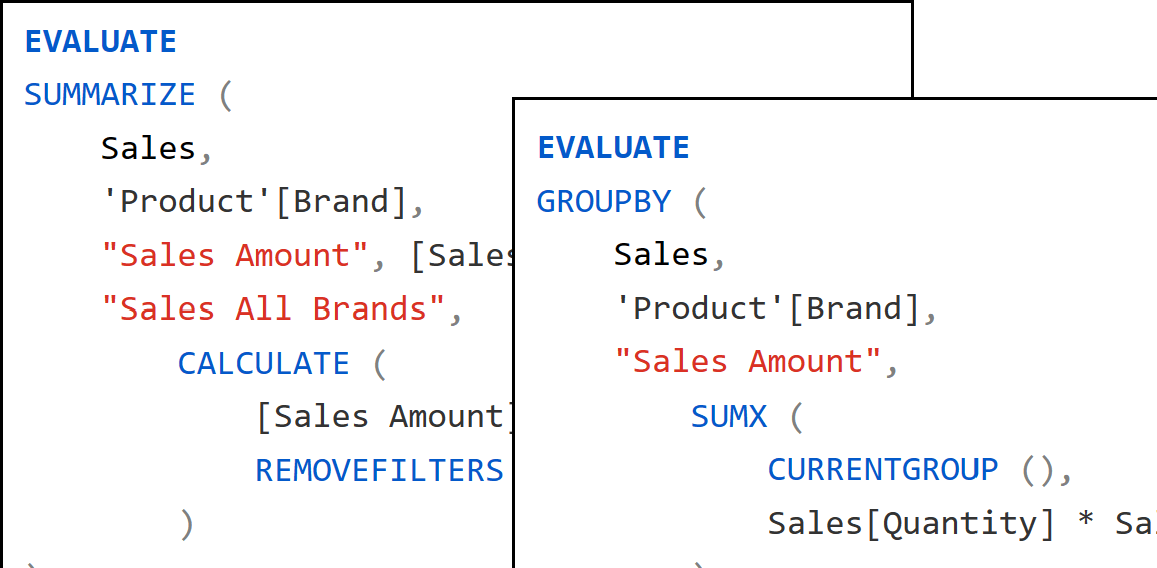Image resolution: width=1157 pixels, height=568 pixels.
Task: Click 'Product'[Brand] in the SUMMARIZE query
Action: [254, 202]
